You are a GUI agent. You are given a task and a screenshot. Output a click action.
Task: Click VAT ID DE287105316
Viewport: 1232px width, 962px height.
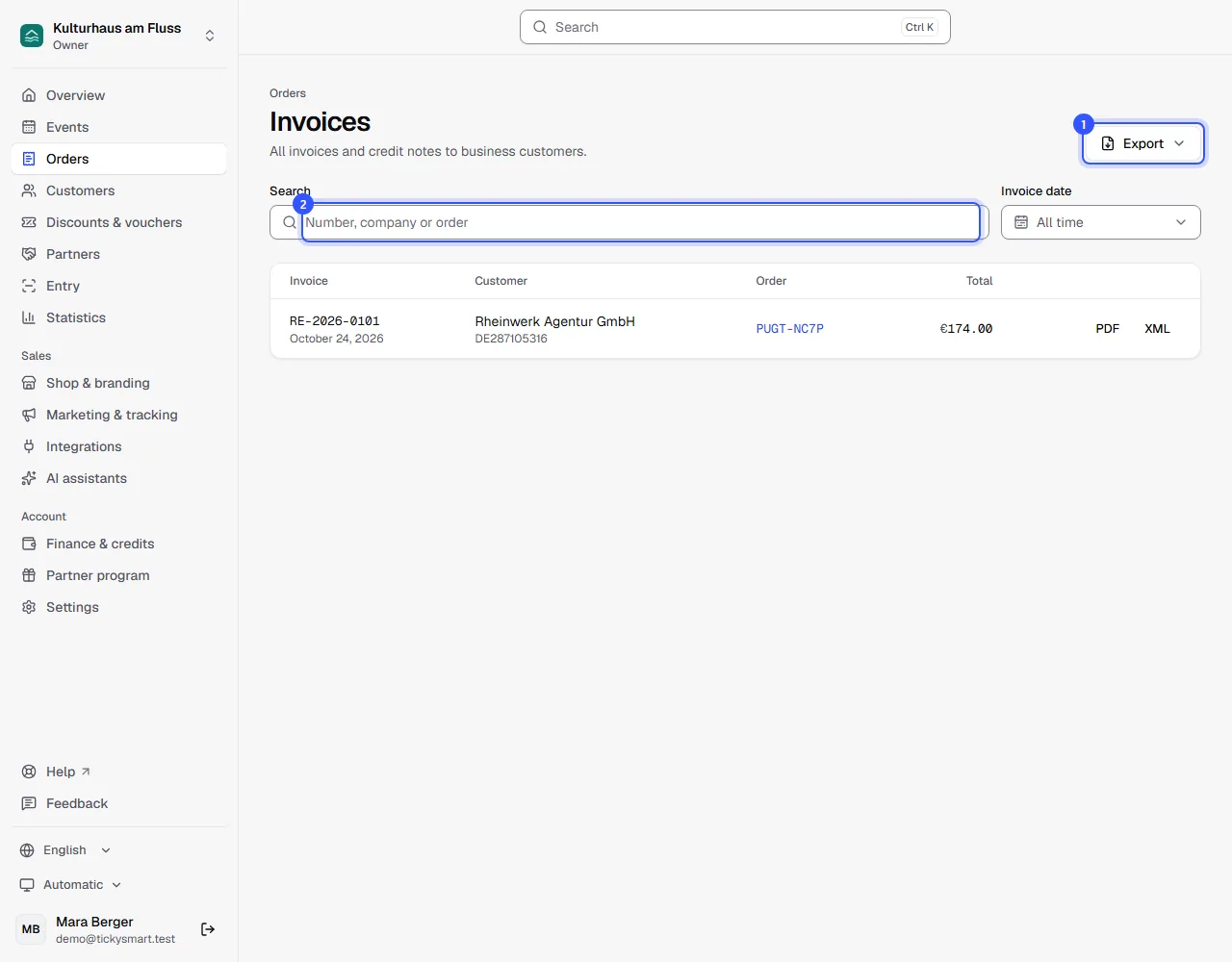coord(511,339)
